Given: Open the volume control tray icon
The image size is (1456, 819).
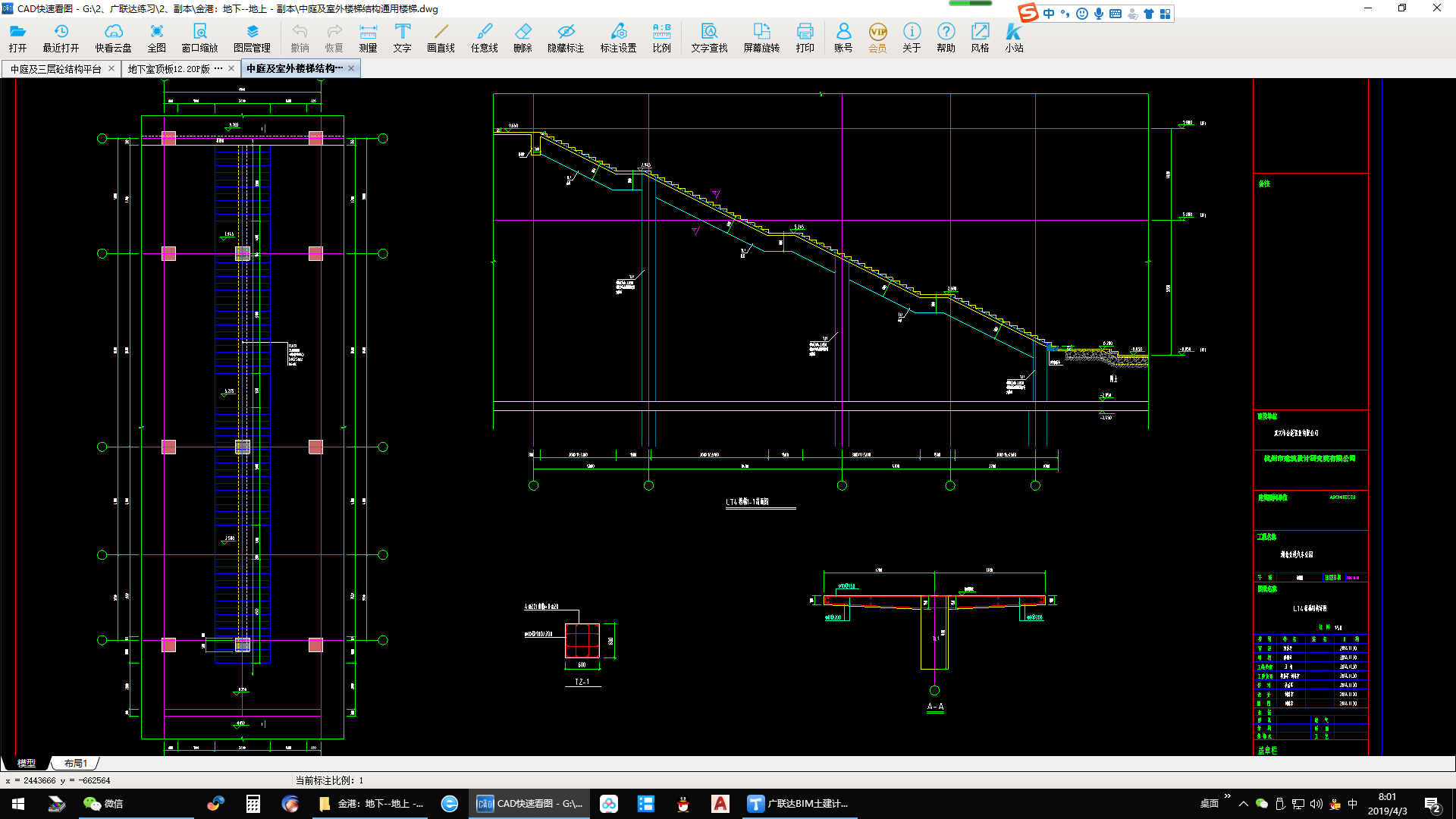Looking at the screenshot, I should 1316,804.
